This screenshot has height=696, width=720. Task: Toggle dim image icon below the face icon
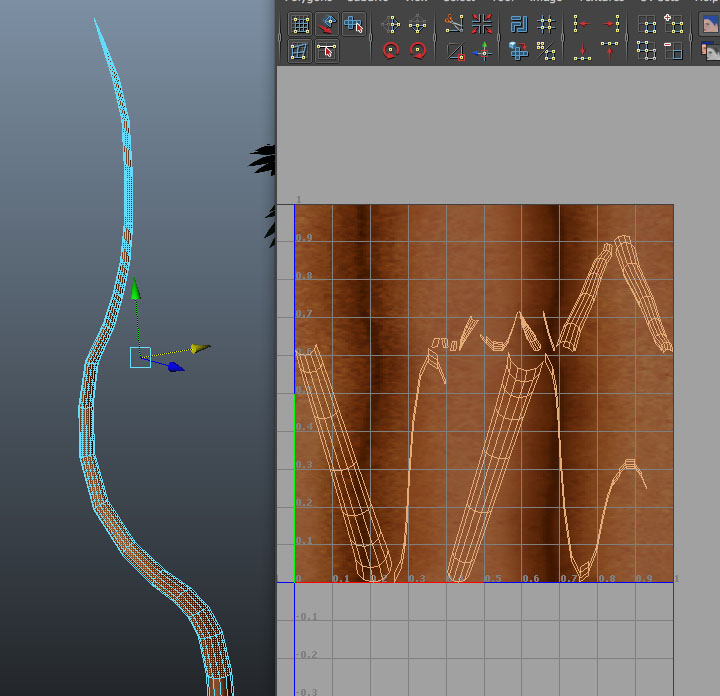710,51
